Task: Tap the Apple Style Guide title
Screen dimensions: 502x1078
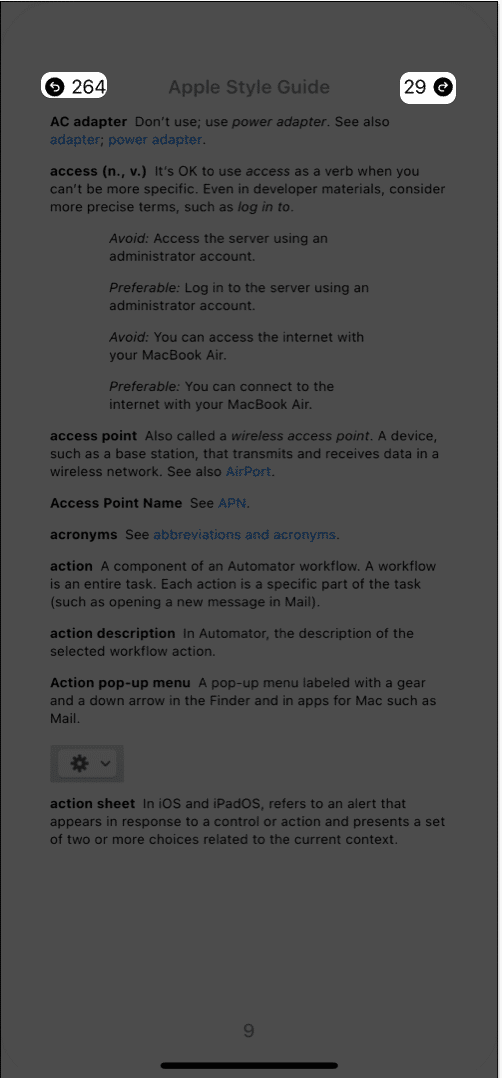Action: coord(249,87)
